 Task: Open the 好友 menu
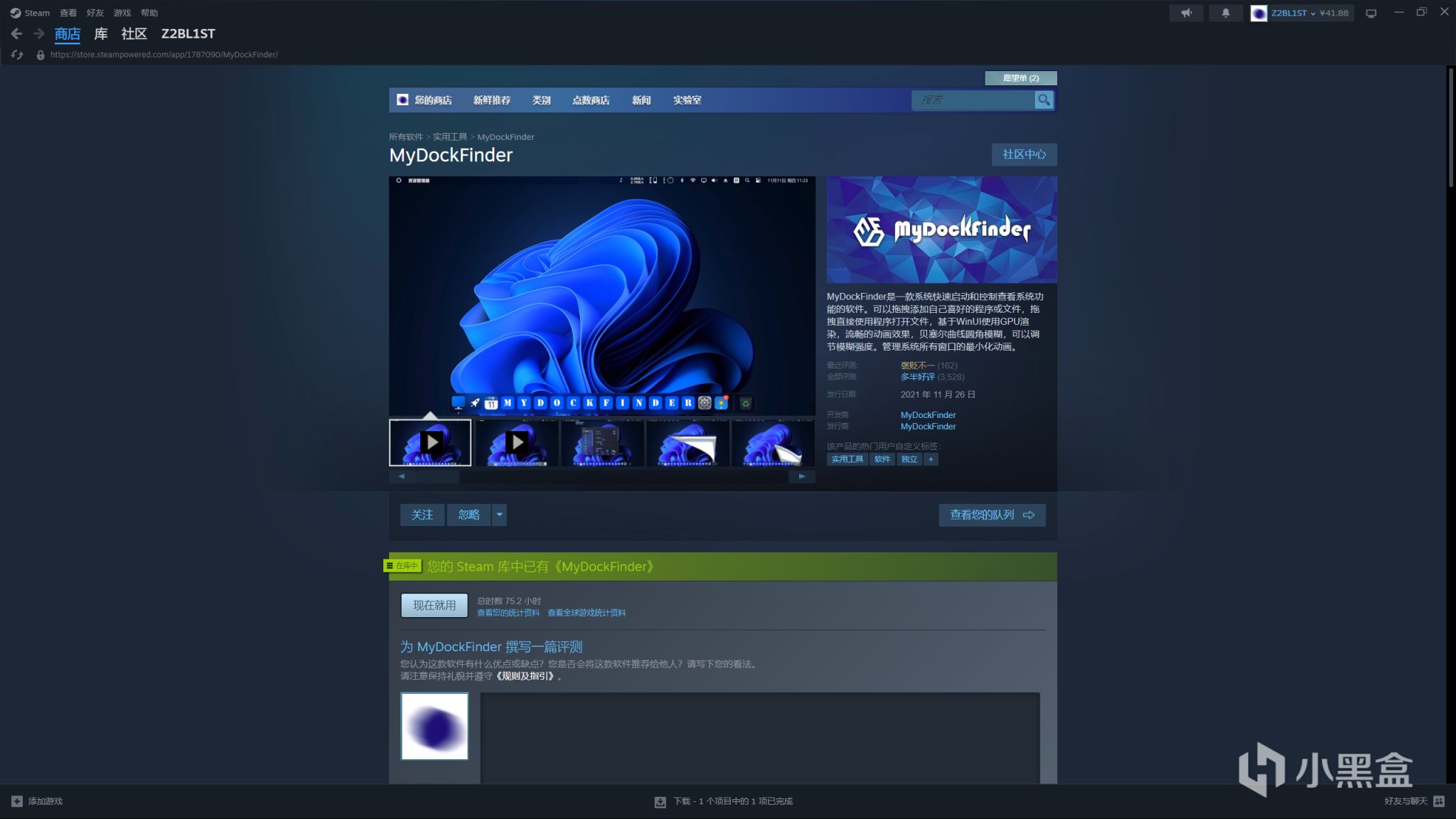(x=95, y=13)
